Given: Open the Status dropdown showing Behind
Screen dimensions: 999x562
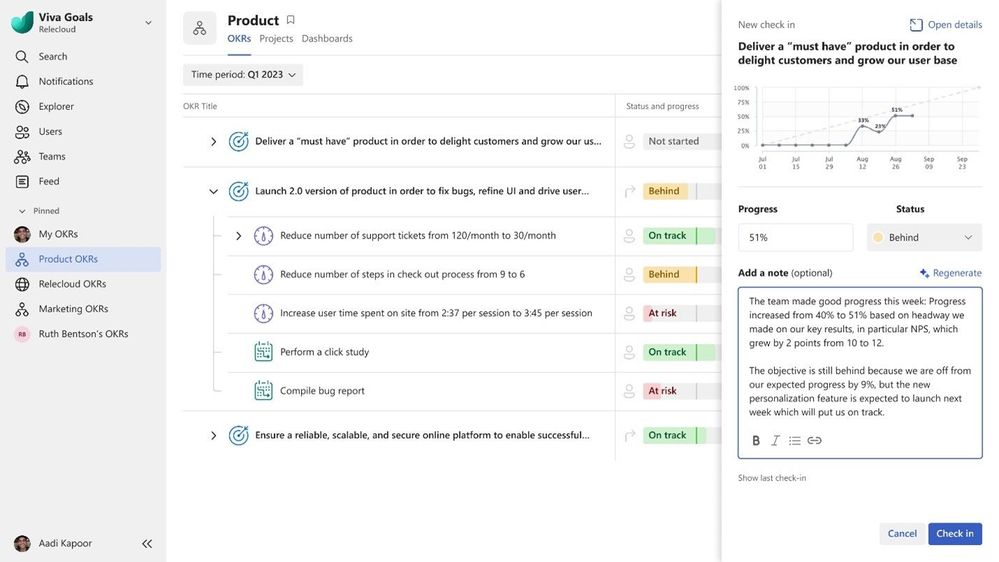Looking at the screenshot, I should 924,238.
